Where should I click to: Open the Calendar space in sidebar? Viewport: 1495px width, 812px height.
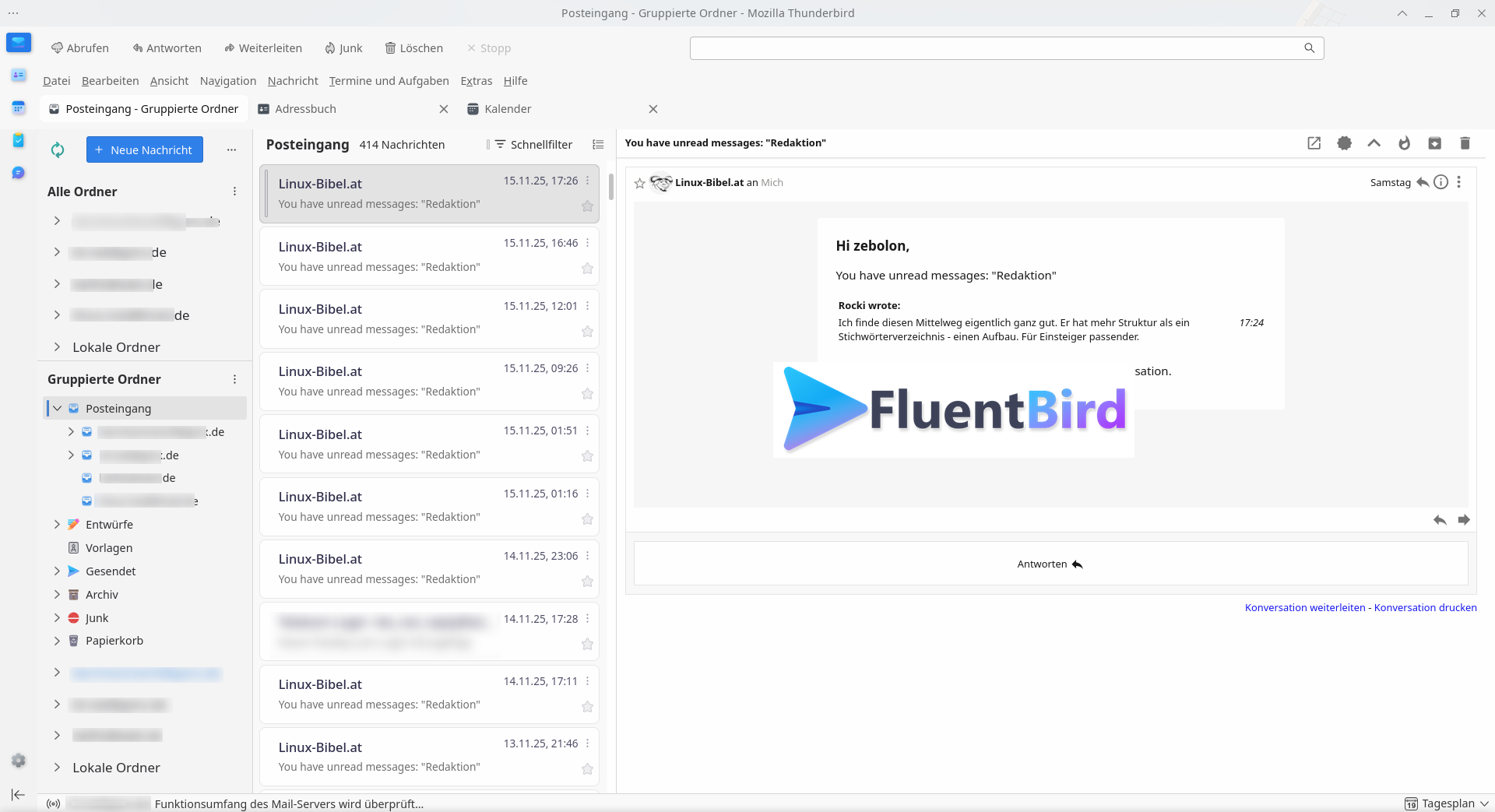click(19, 107)
